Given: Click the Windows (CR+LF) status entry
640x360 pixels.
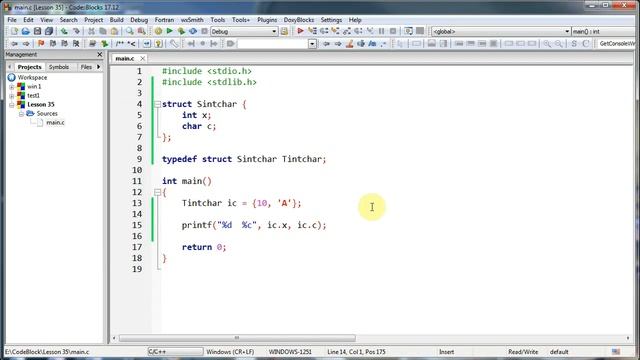Looking at the screenshot, I should click(x=230, y=352).
